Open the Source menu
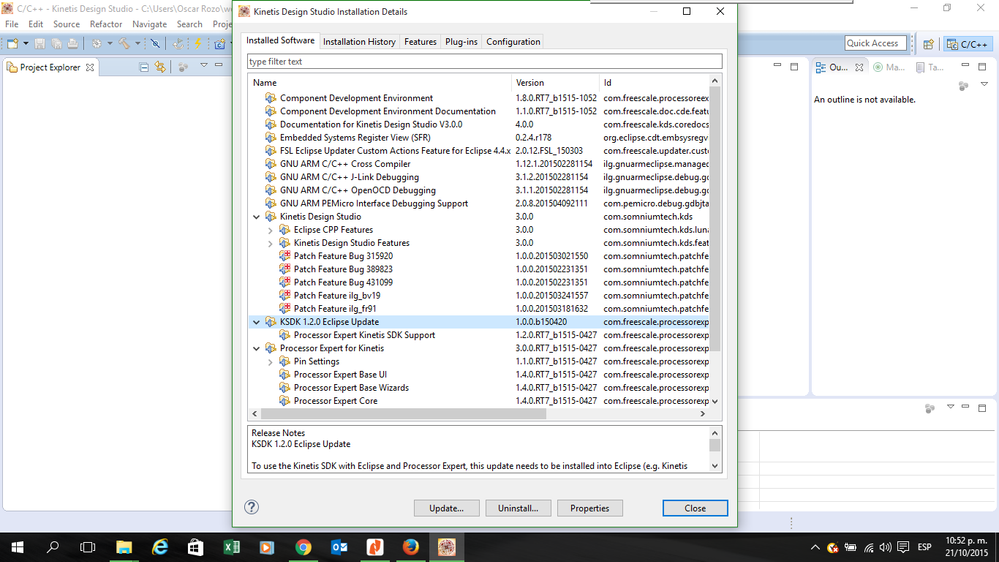 tap(66, 24)
